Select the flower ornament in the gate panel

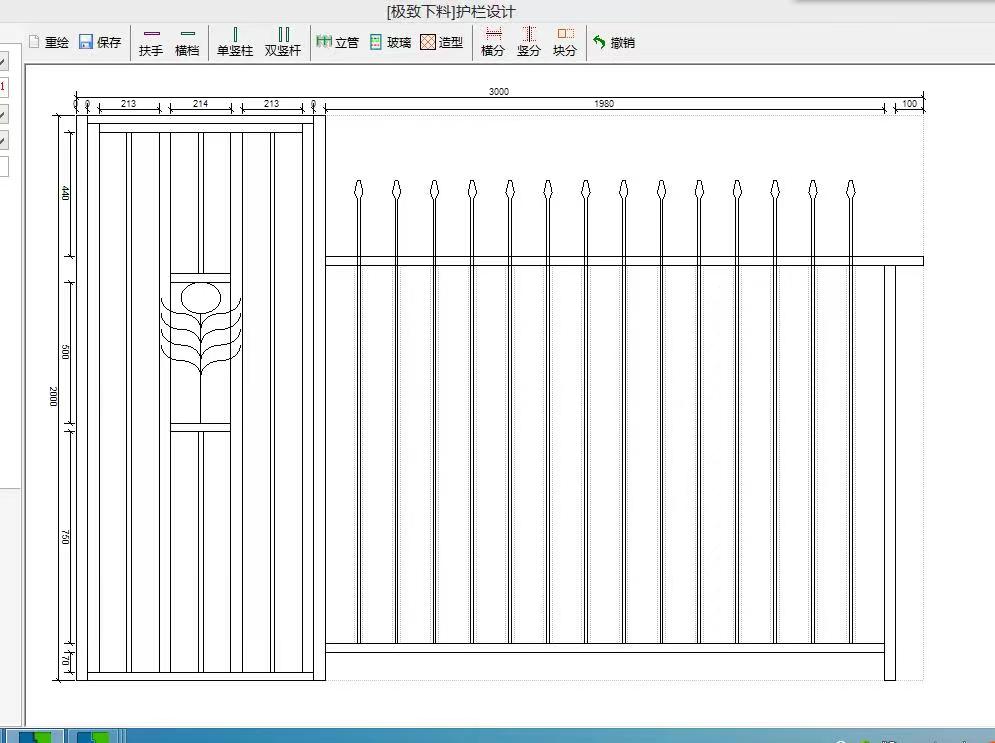pyautogui.click(x=201, y=325)
